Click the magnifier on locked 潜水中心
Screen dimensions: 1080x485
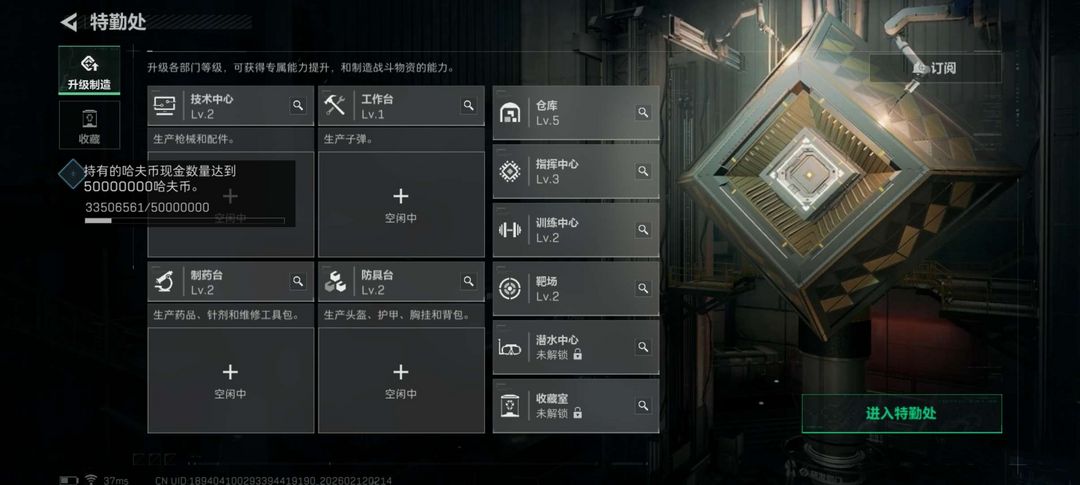click(x=643, y=347)
